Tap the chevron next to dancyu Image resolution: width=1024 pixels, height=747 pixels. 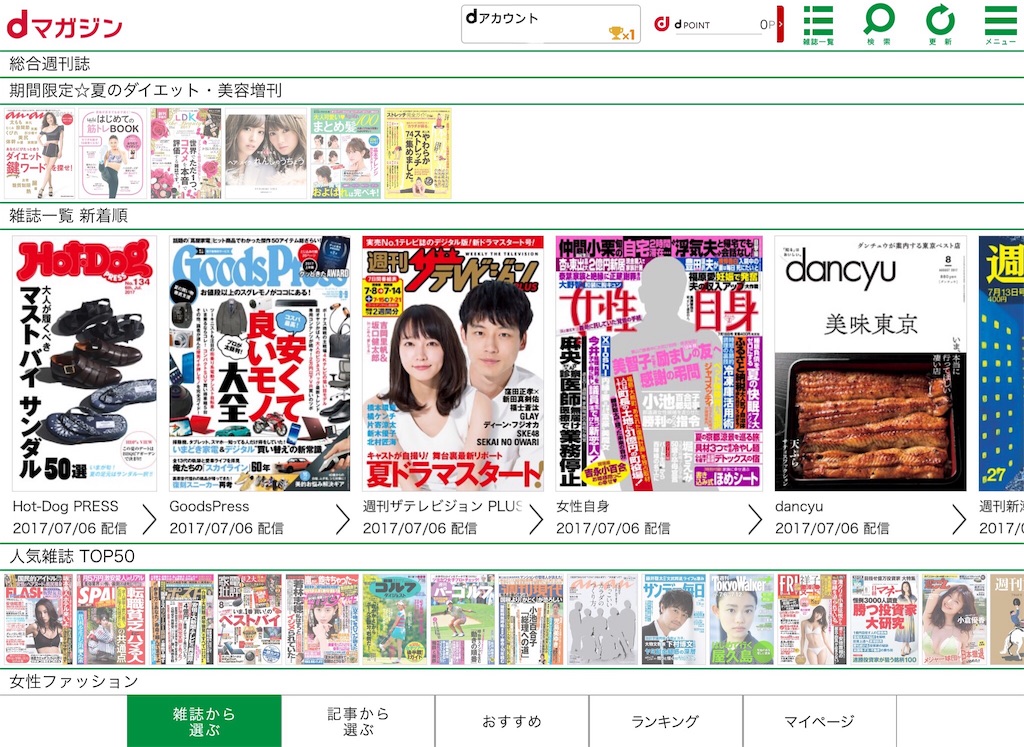[959, 520]
